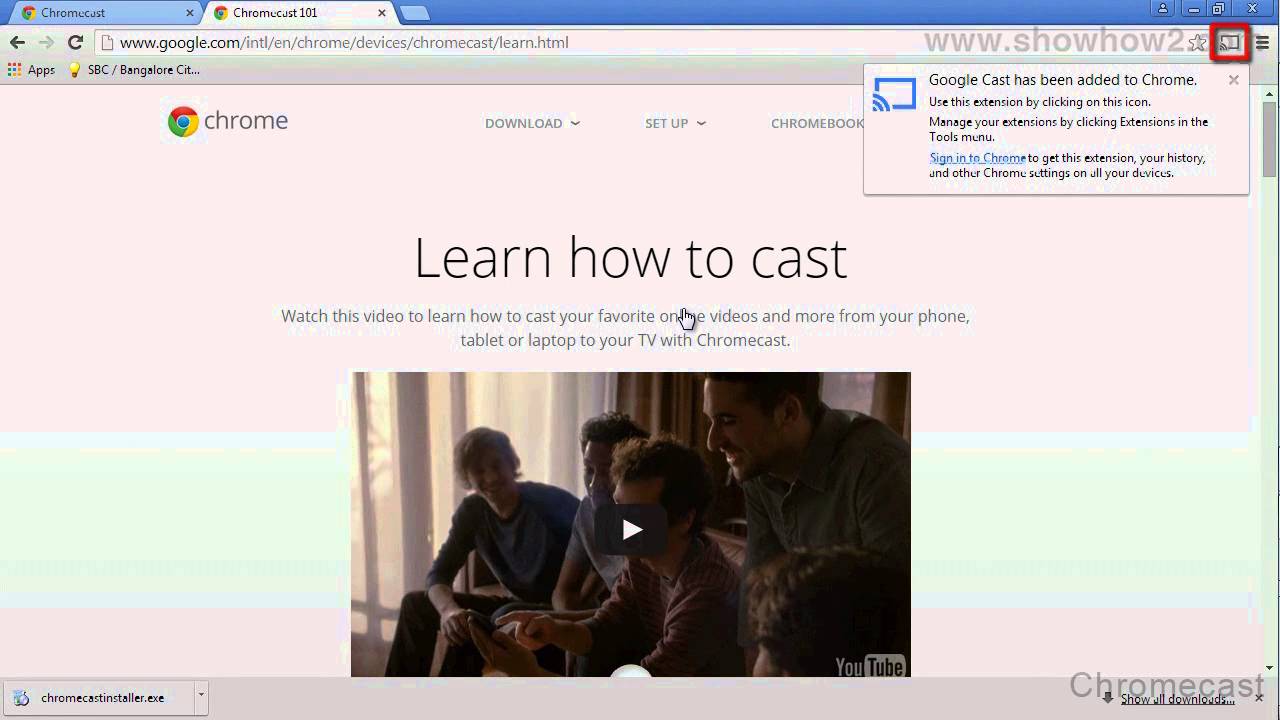This screenshot has width=1280, height=720.
Task: Click the browser Forward arrow
Action: coord(46,42)
